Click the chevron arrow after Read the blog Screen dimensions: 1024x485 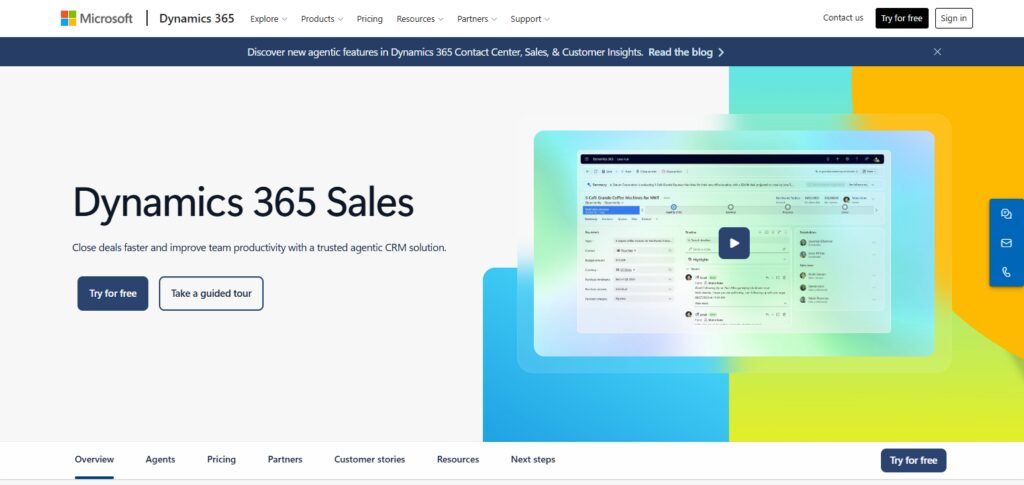tap(721, 52)
